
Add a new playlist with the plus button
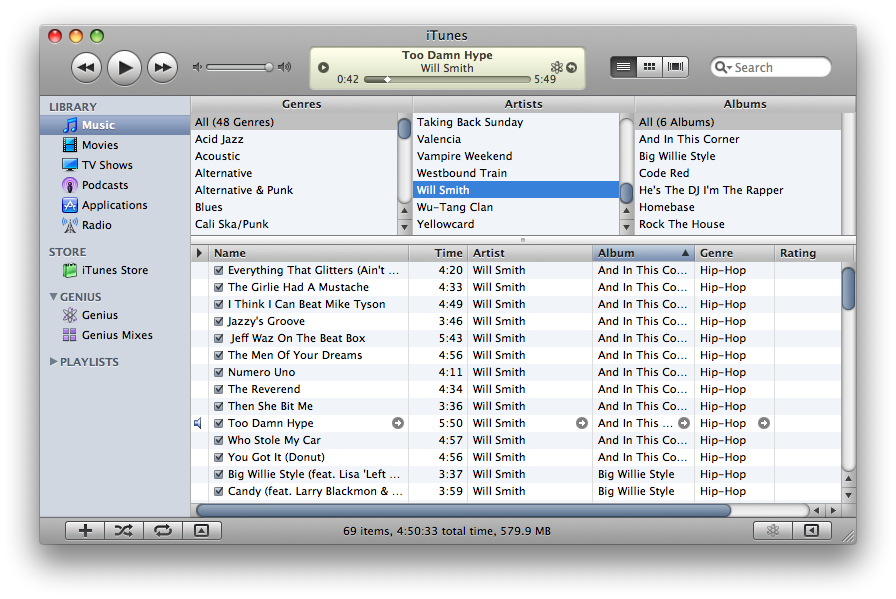point(85,530)
